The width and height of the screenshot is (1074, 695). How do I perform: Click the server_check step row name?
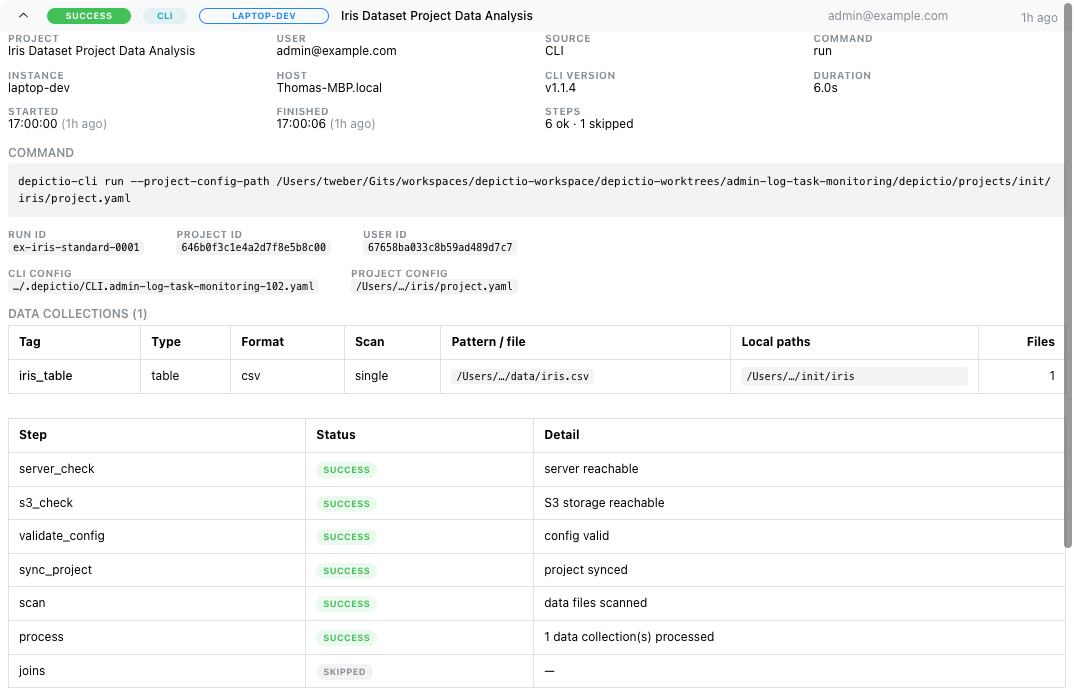tap(57, 469)
